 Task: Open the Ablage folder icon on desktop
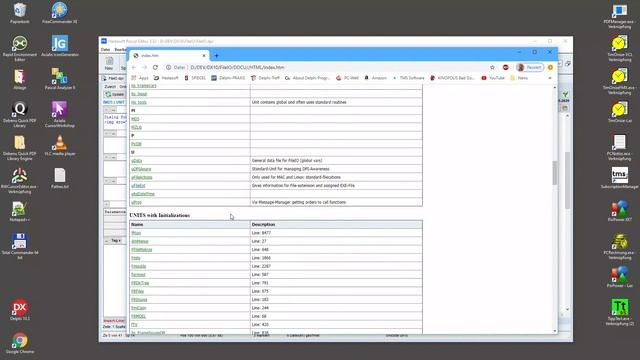click(20, 79)
